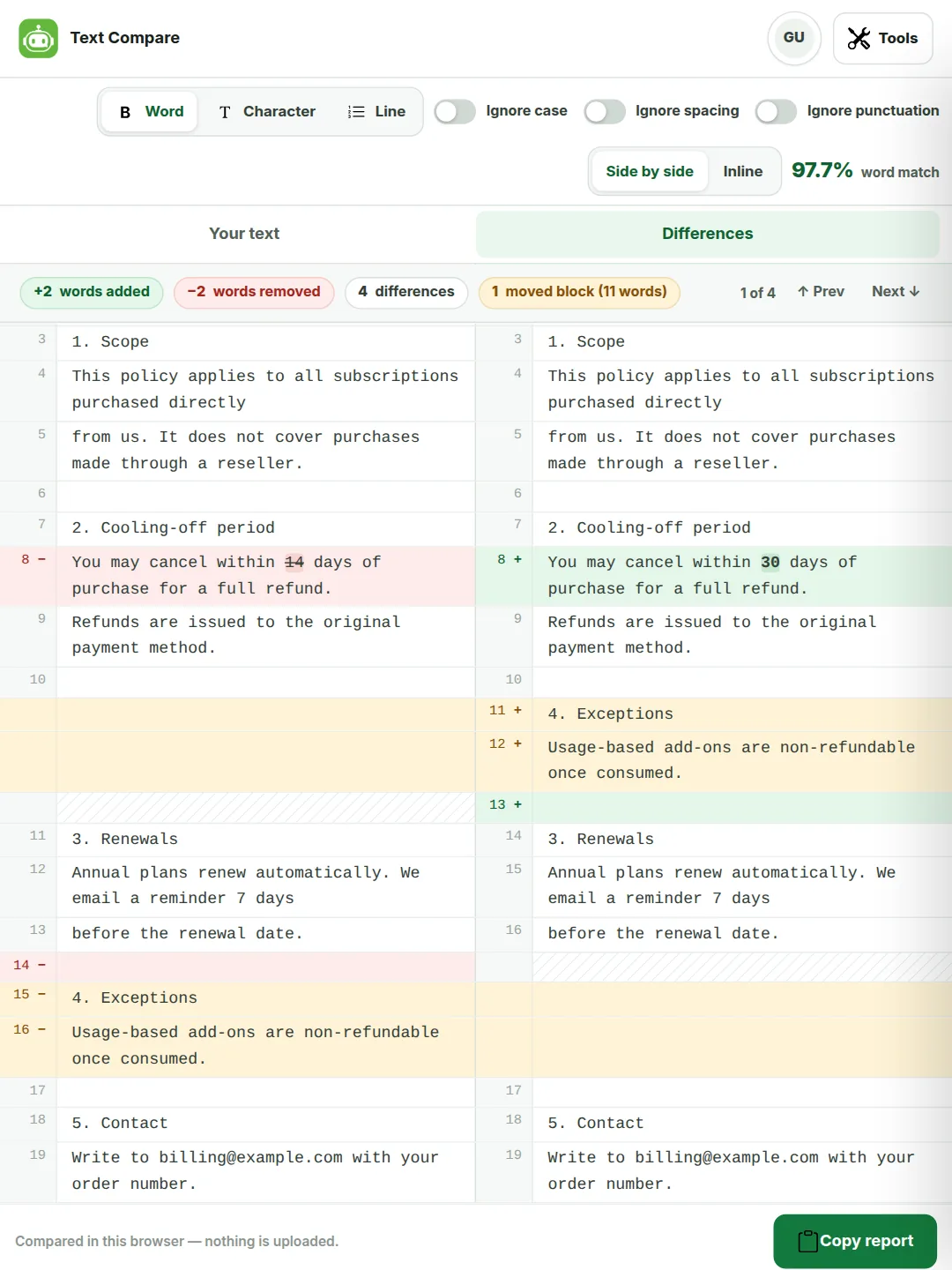Select Side by side view

(x=650, y=171)
